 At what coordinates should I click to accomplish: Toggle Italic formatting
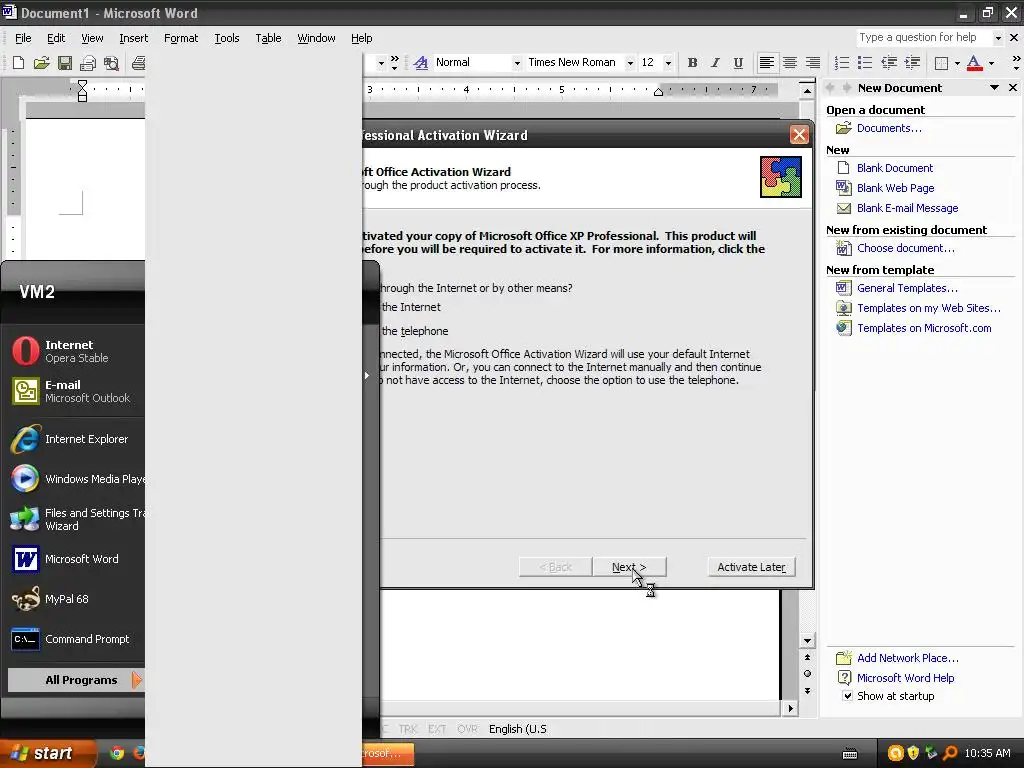click(x=715, y=63)
